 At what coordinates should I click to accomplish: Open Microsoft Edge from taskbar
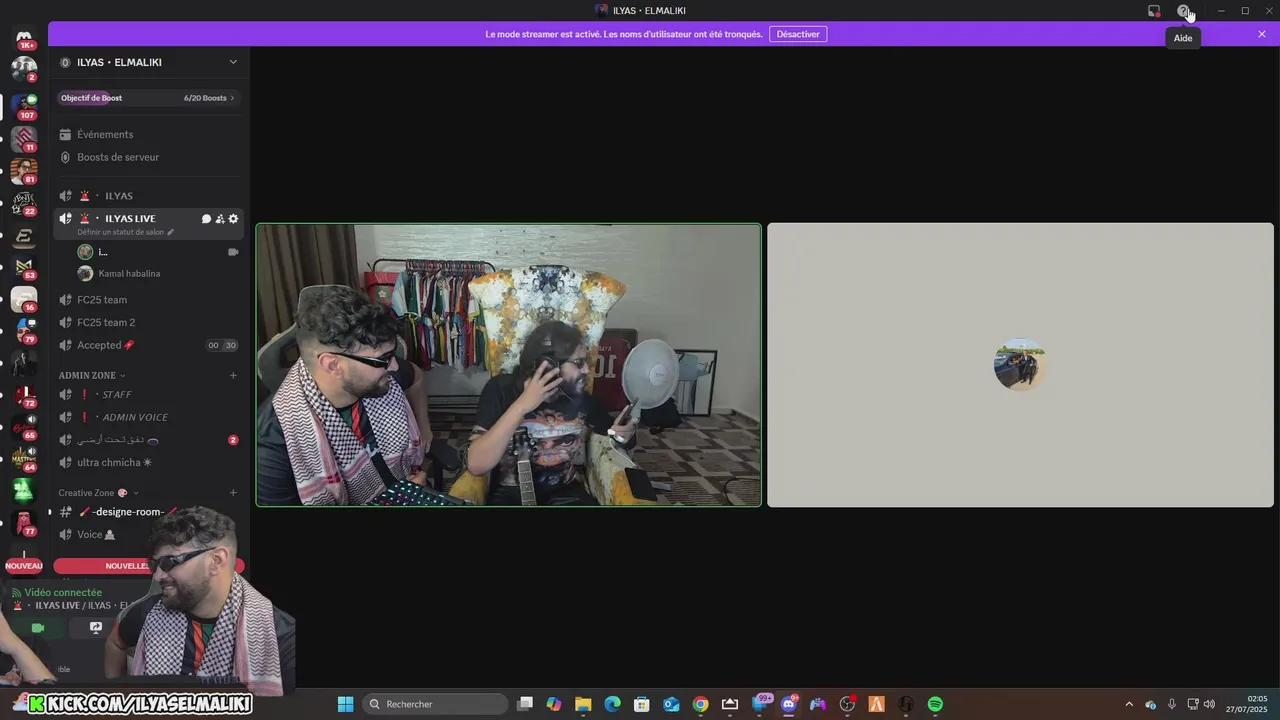[x=612, y=704]
